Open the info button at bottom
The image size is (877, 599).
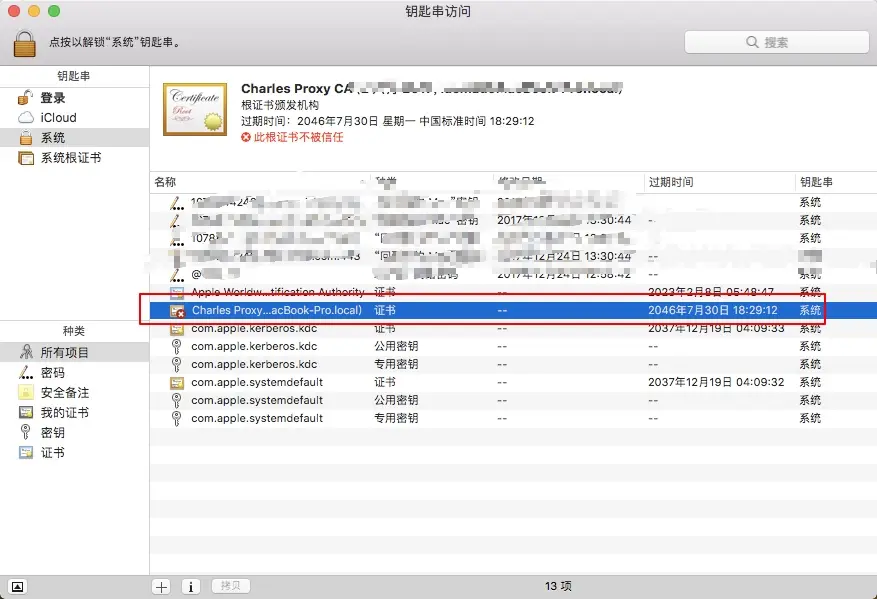point(191,587)
